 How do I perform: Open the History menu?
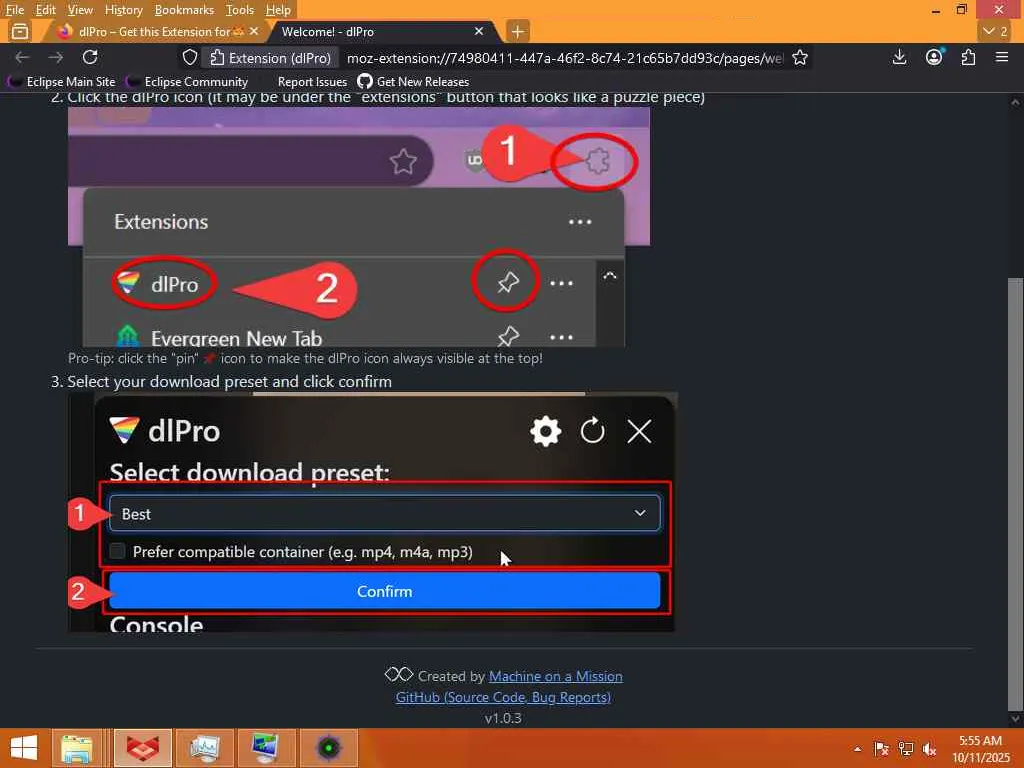pyautogui.click(x=123, y=10)
